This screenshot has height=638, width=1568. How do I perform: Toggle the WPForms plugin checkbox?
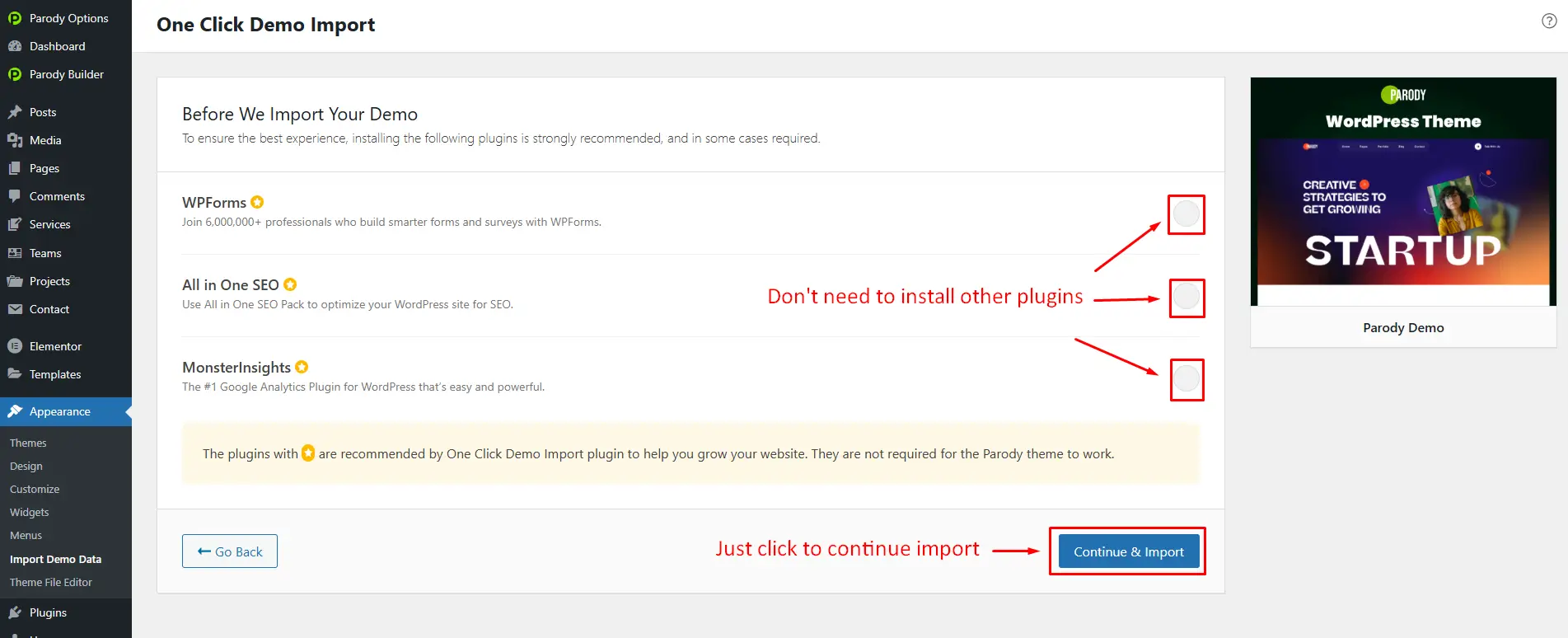1187,214
